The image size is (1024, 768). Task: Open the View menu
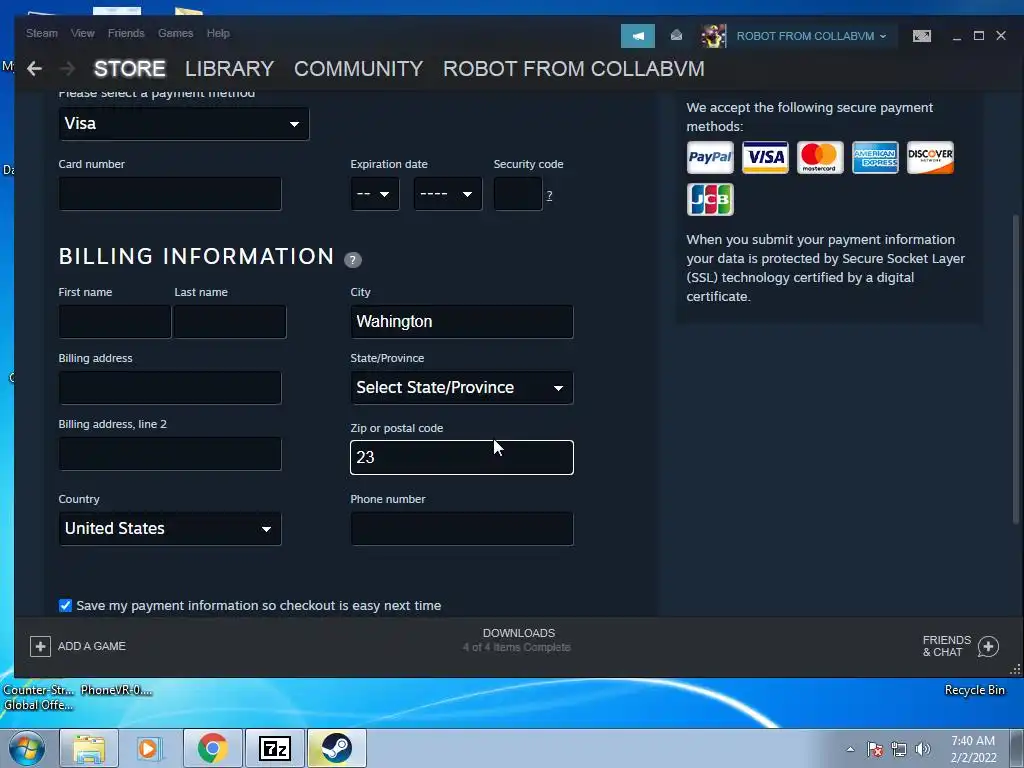83,33
